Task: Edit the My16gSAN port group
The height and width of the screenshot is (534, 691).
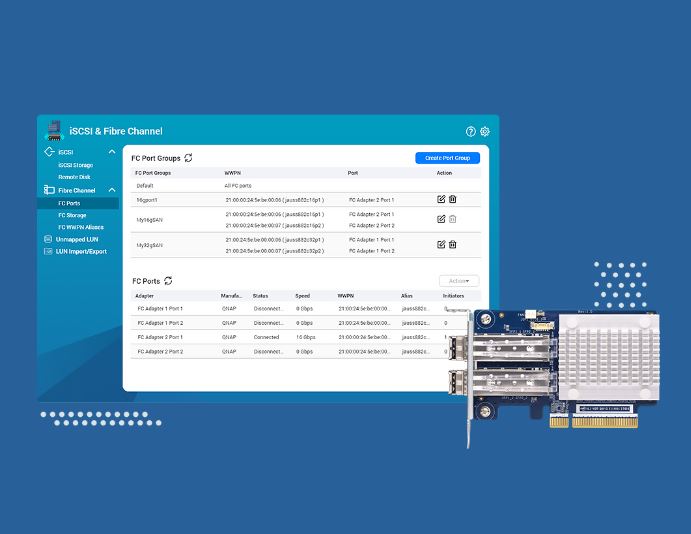Action: pos(441,219)
